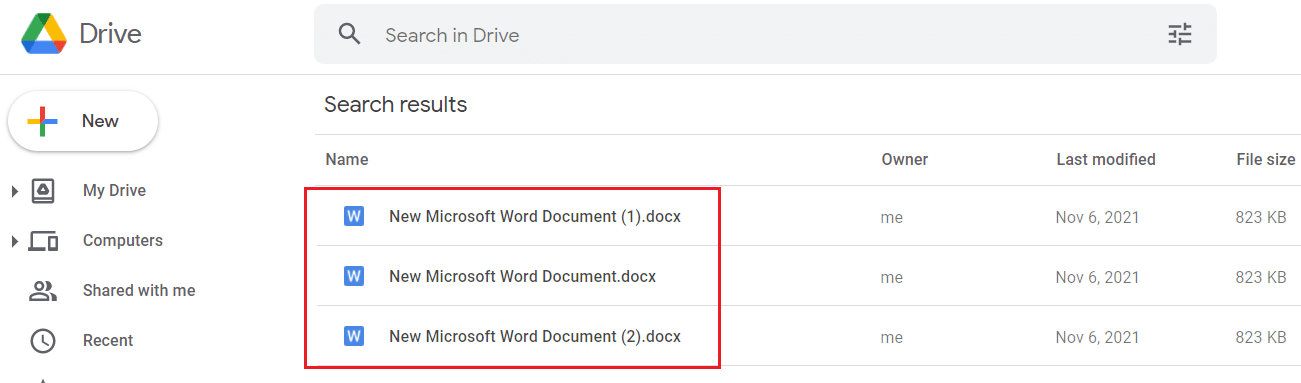Screen dimensions: 1301x383
Task: Click the magnifier search icon
Action: (x=349, y=35)
